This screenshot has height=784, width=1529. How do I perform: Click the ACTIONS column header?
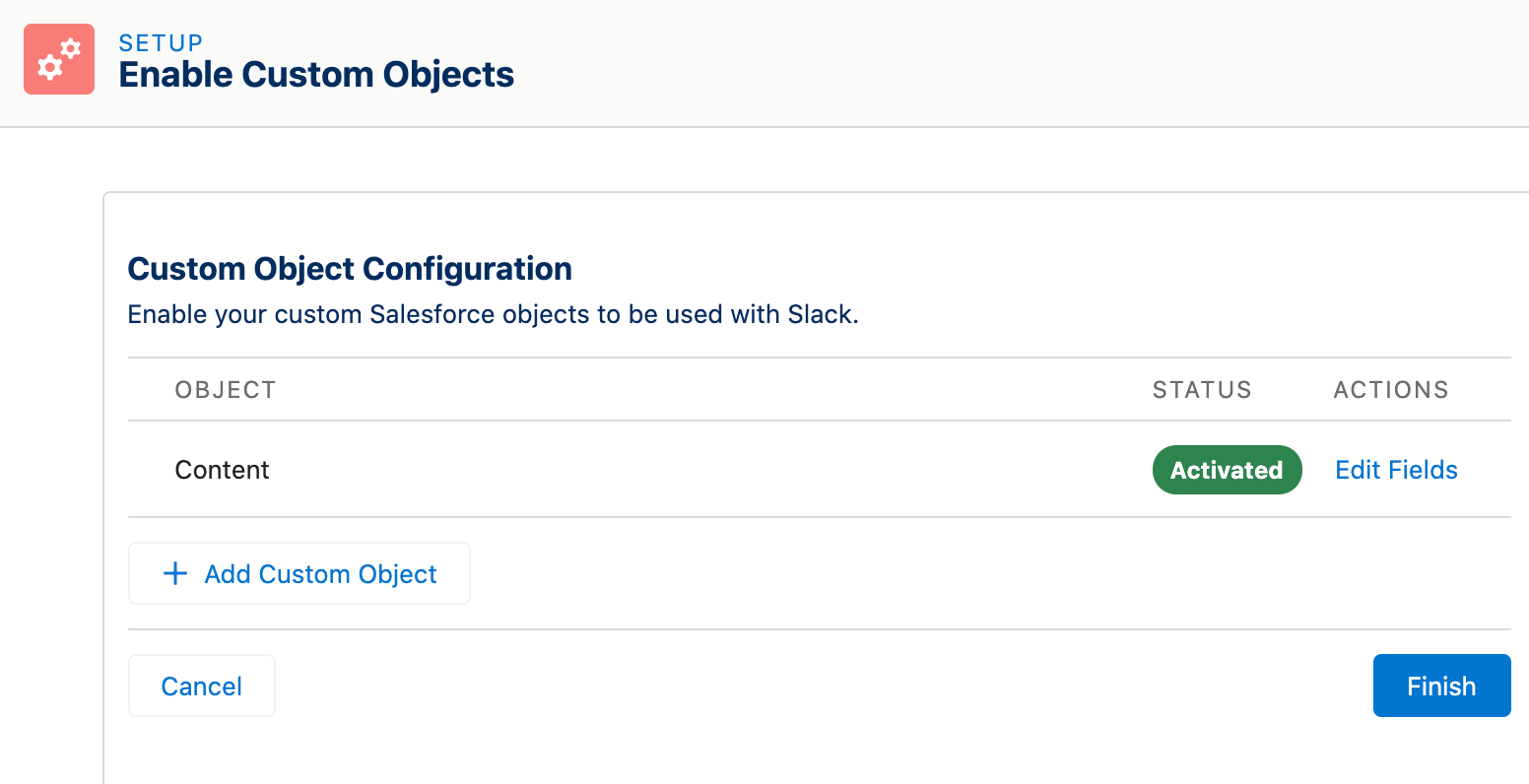[x=1391, y=390]
